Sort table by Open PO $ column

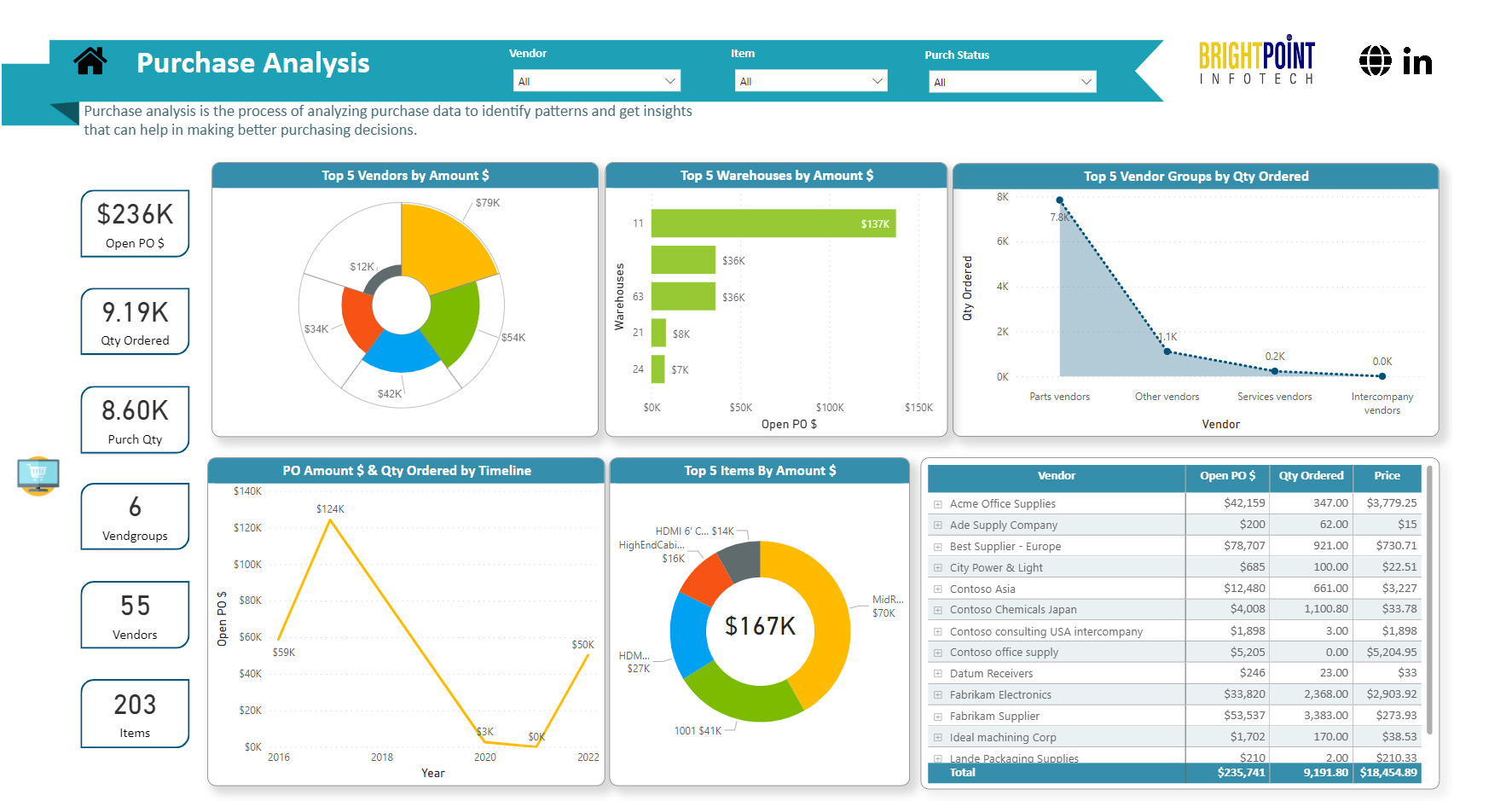pyautogui.click(x=1226, y=476)
